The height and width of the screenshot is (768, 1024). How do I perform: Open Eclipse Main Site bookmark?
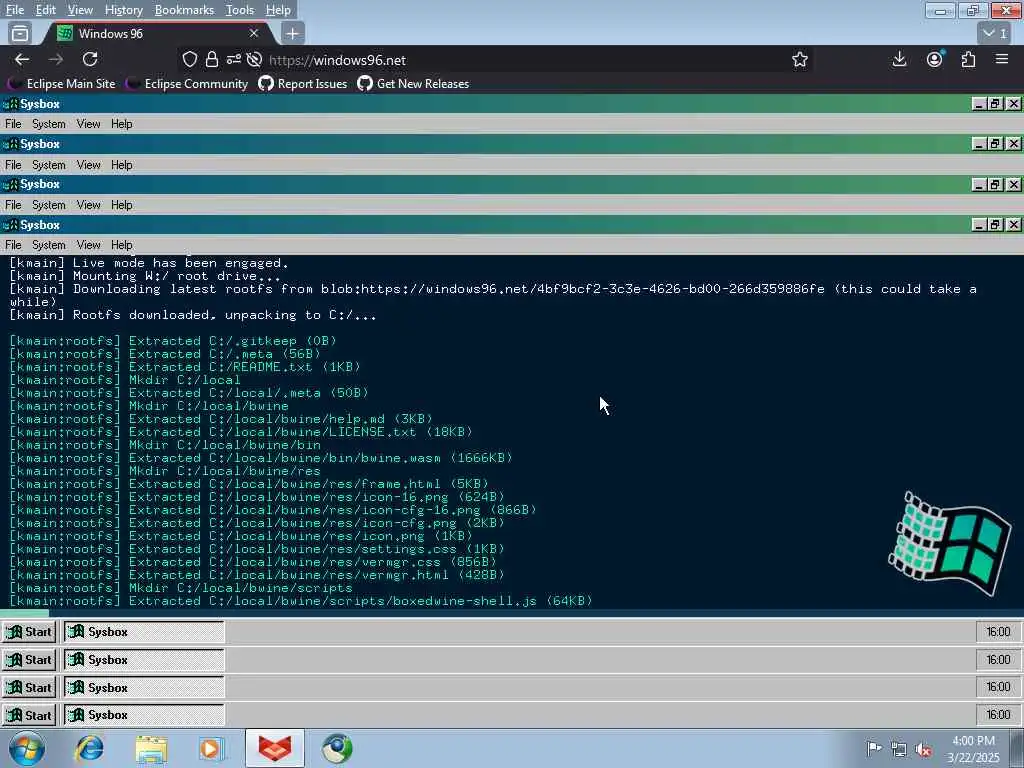pyautogui.click(x=63, y=84)
